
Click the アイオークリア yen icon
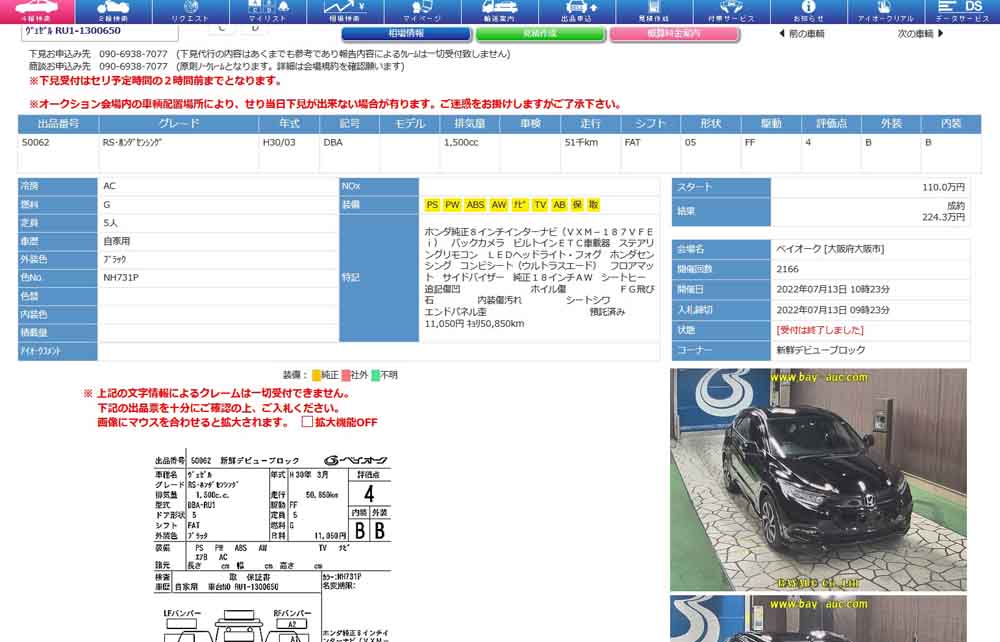[886, 12]
